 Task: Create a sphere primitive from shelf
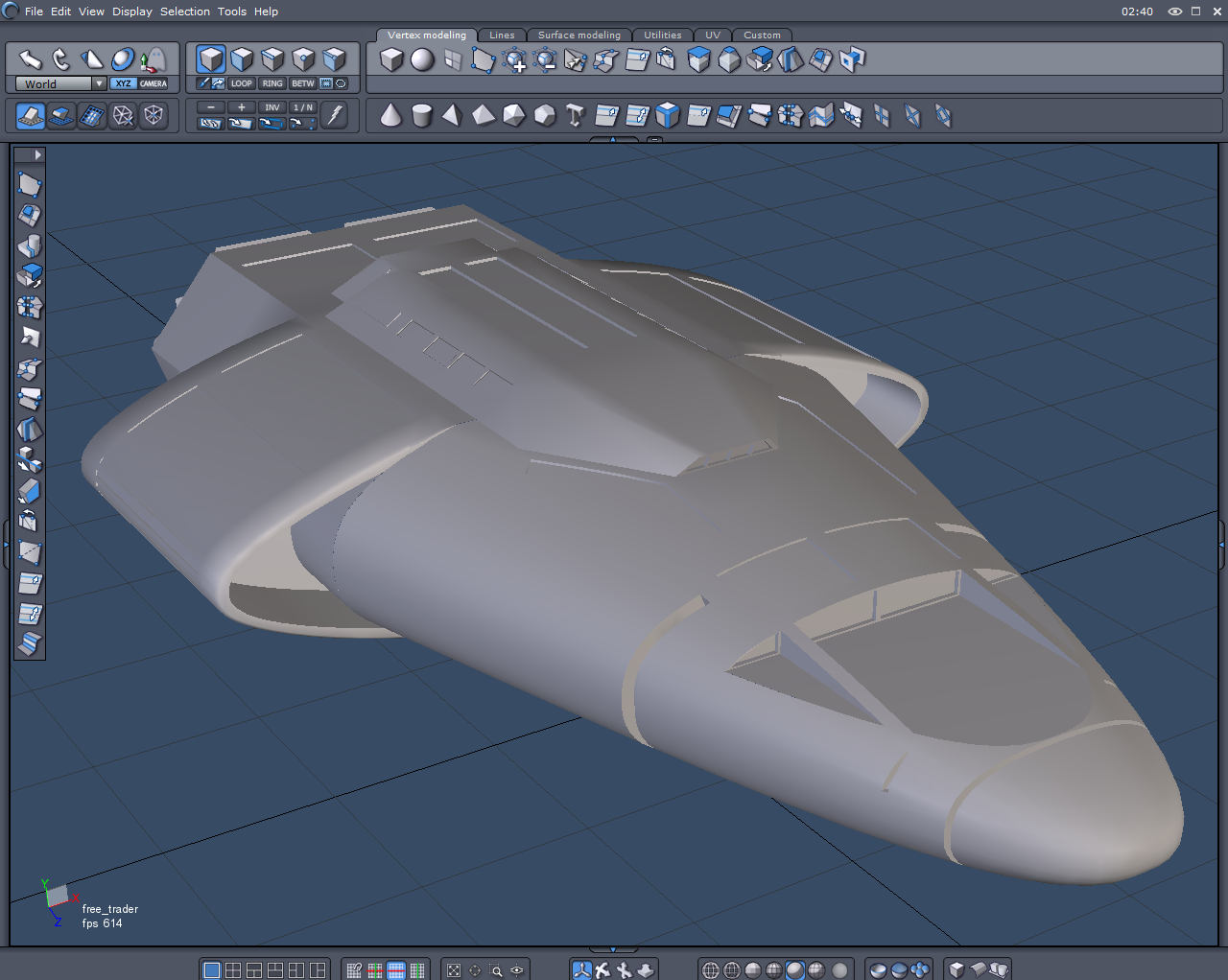(x=422, y=59)
